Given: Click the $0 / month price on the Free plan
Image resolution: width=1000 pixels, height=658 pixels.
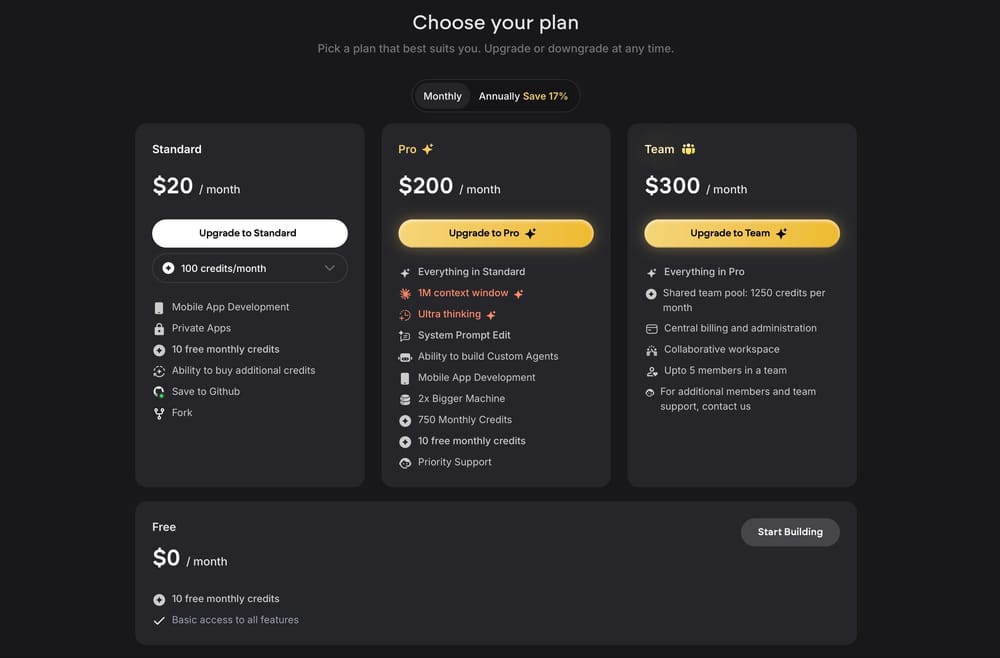Looking at the screenshot, I should point(190,558).
